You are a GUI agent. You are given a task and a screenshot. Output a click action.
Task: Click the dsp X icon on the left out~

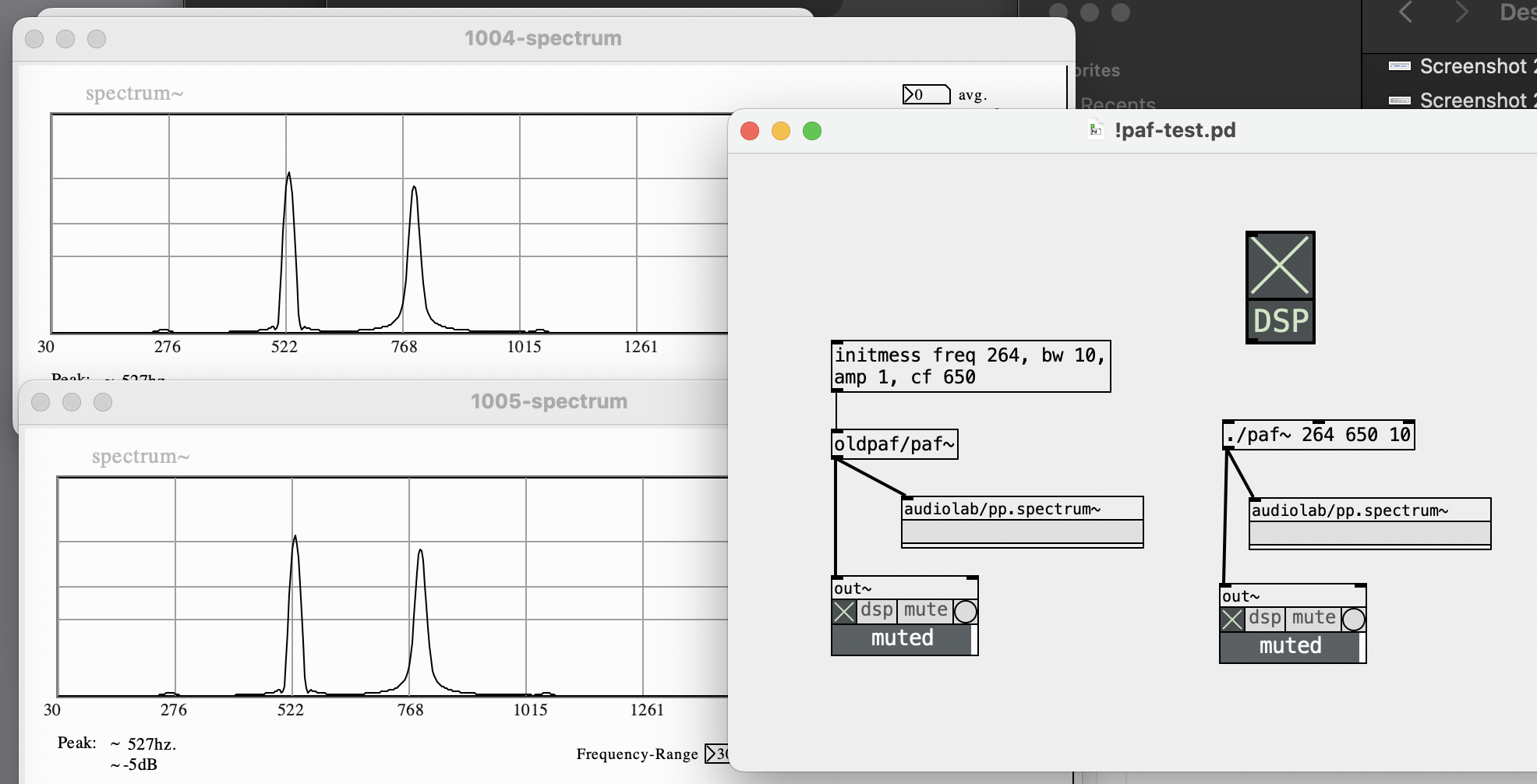(x=843, y=611)
